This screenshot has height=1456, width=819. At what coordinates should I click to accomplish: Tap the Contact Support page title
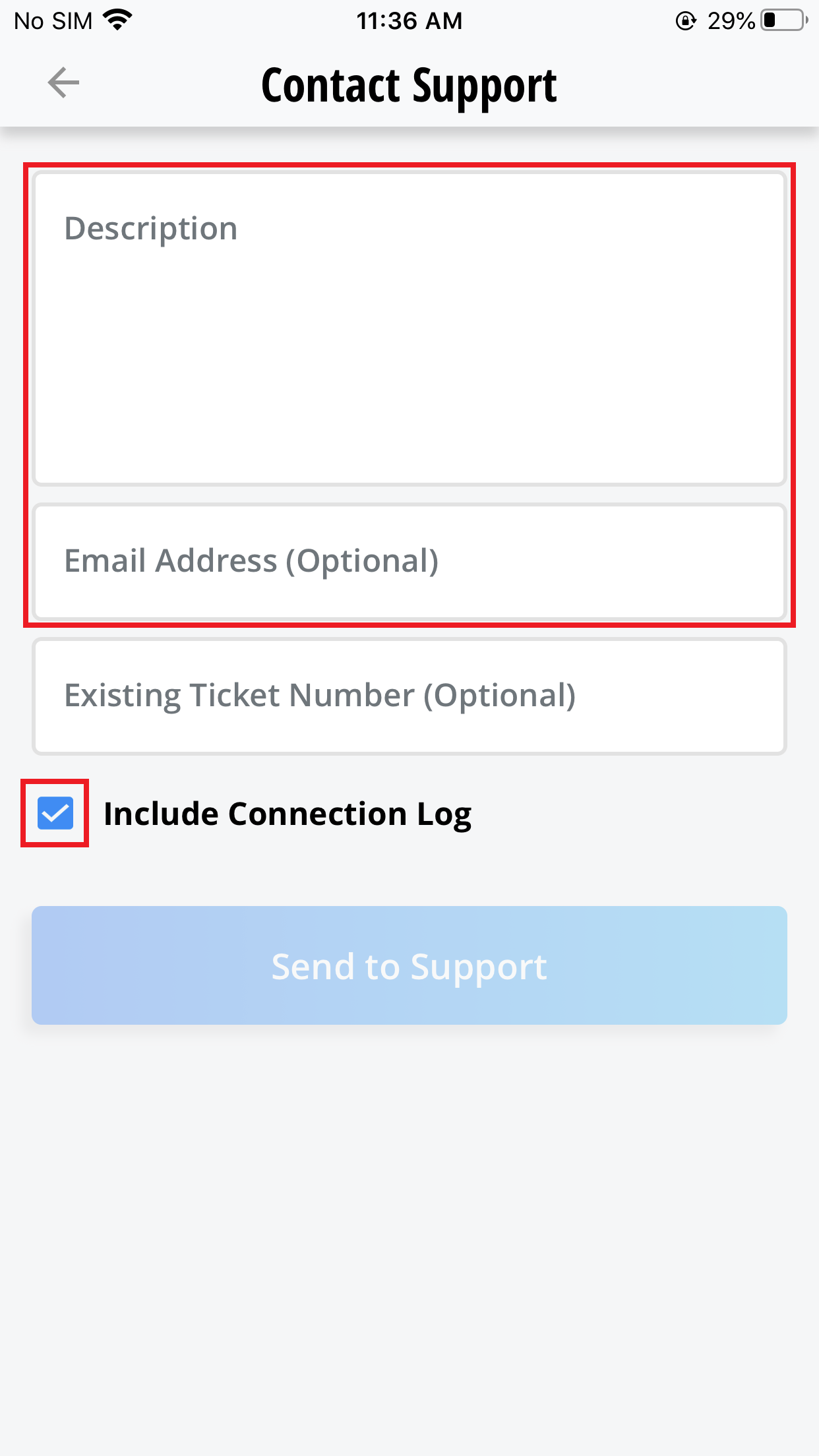click(409, 86)
